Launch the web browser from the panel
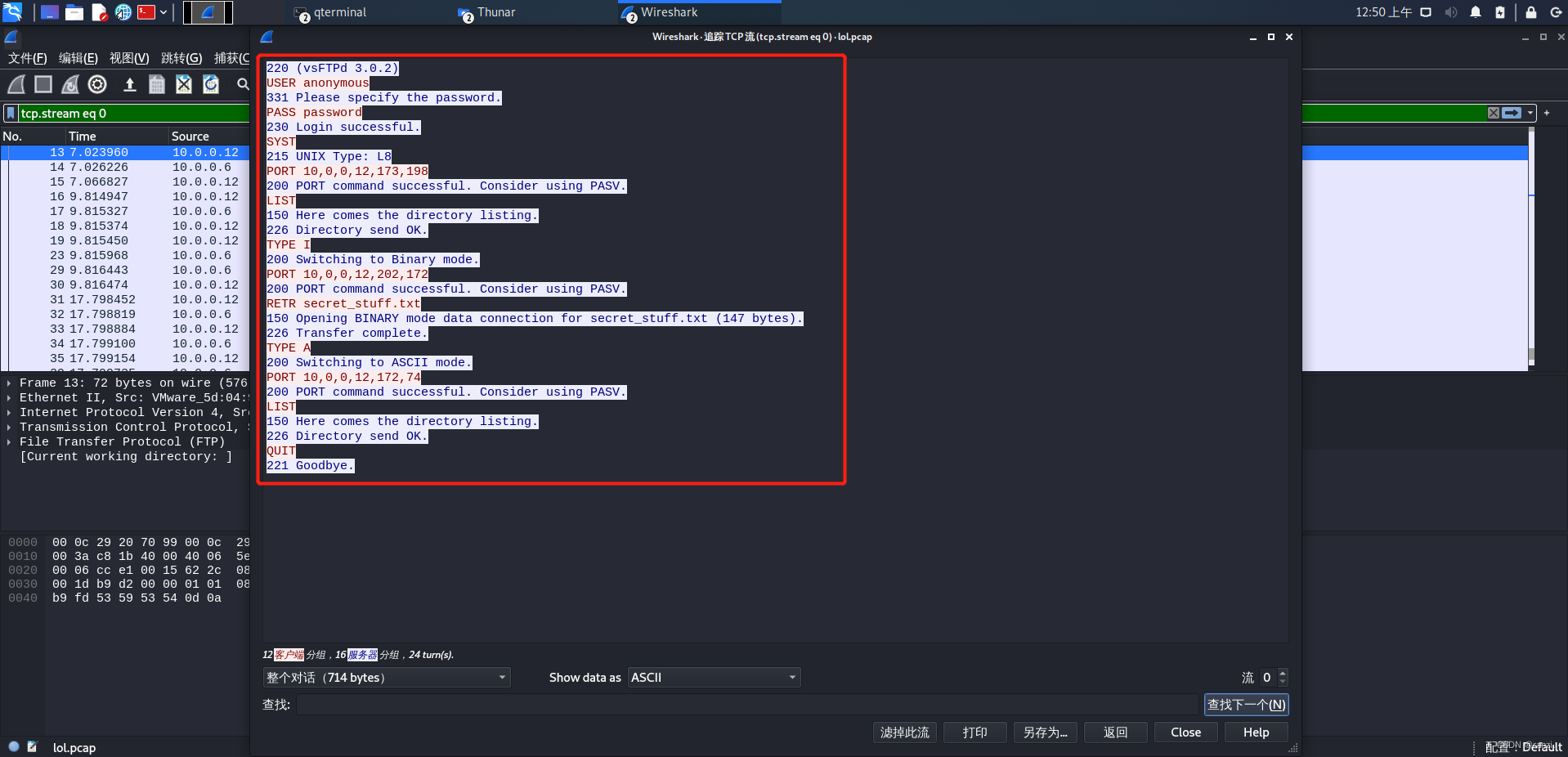 (123, 12)
